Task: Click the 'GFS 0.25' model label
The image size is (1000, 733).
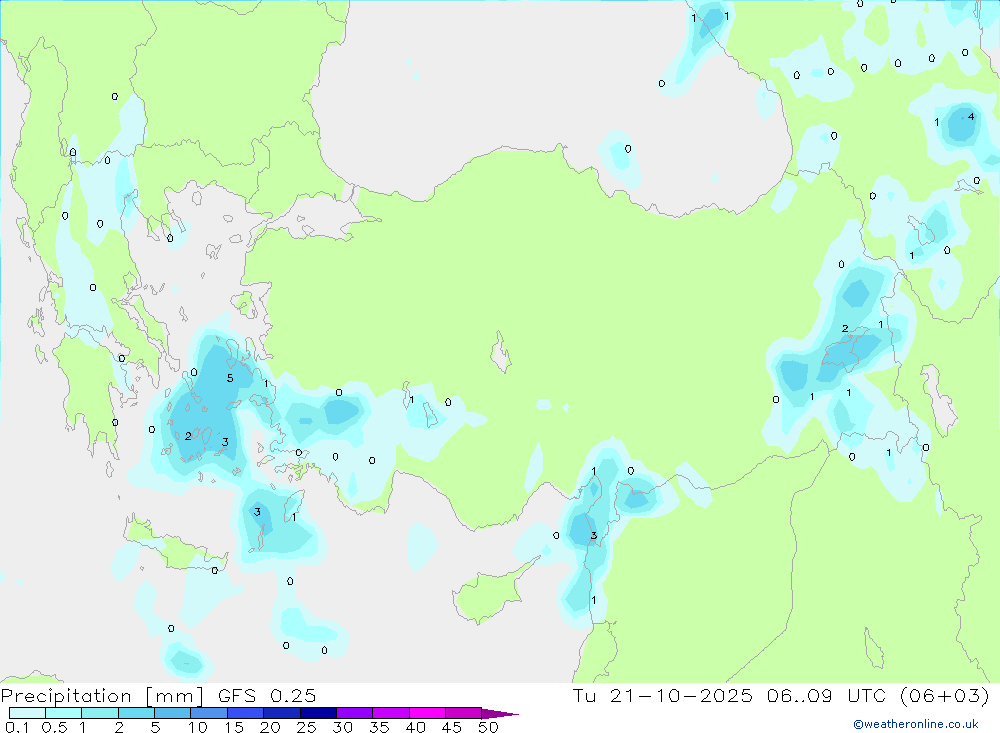Action: [x=267, y=696]
